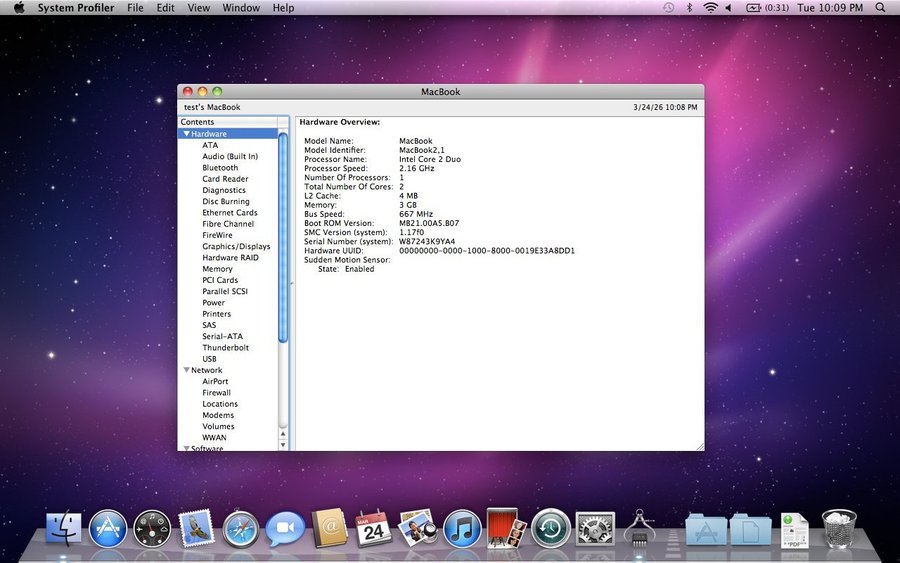Select Hardware RAID in Contents
900x563 pixels.
230,258
